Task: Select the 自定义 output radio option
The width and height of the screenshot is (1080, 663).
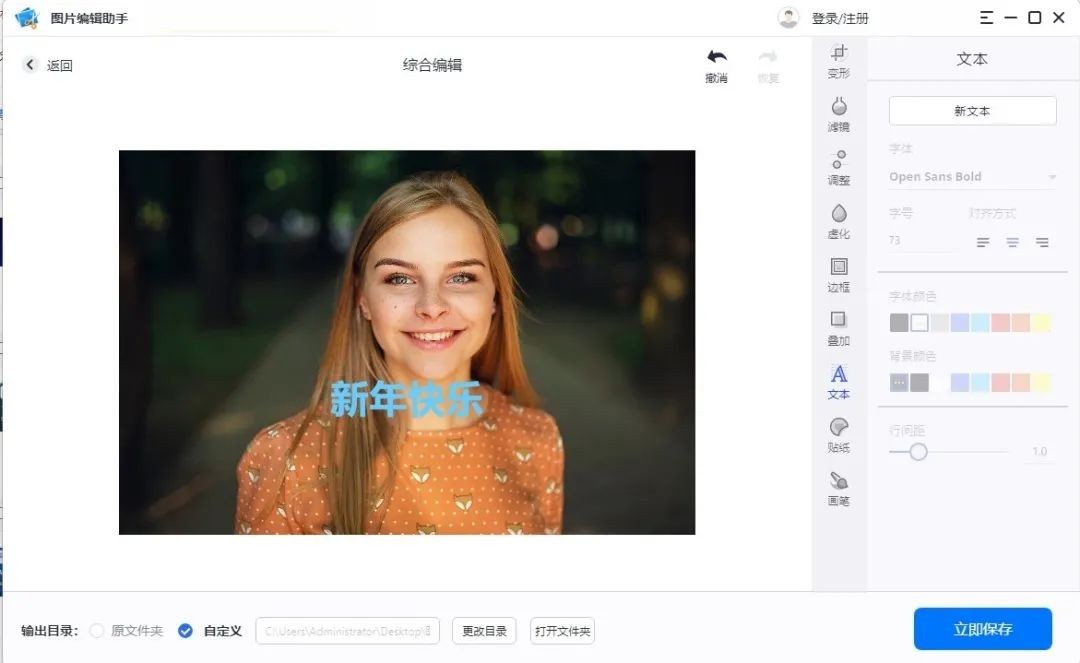Action: pyautogui.click(x=185, y=631)
